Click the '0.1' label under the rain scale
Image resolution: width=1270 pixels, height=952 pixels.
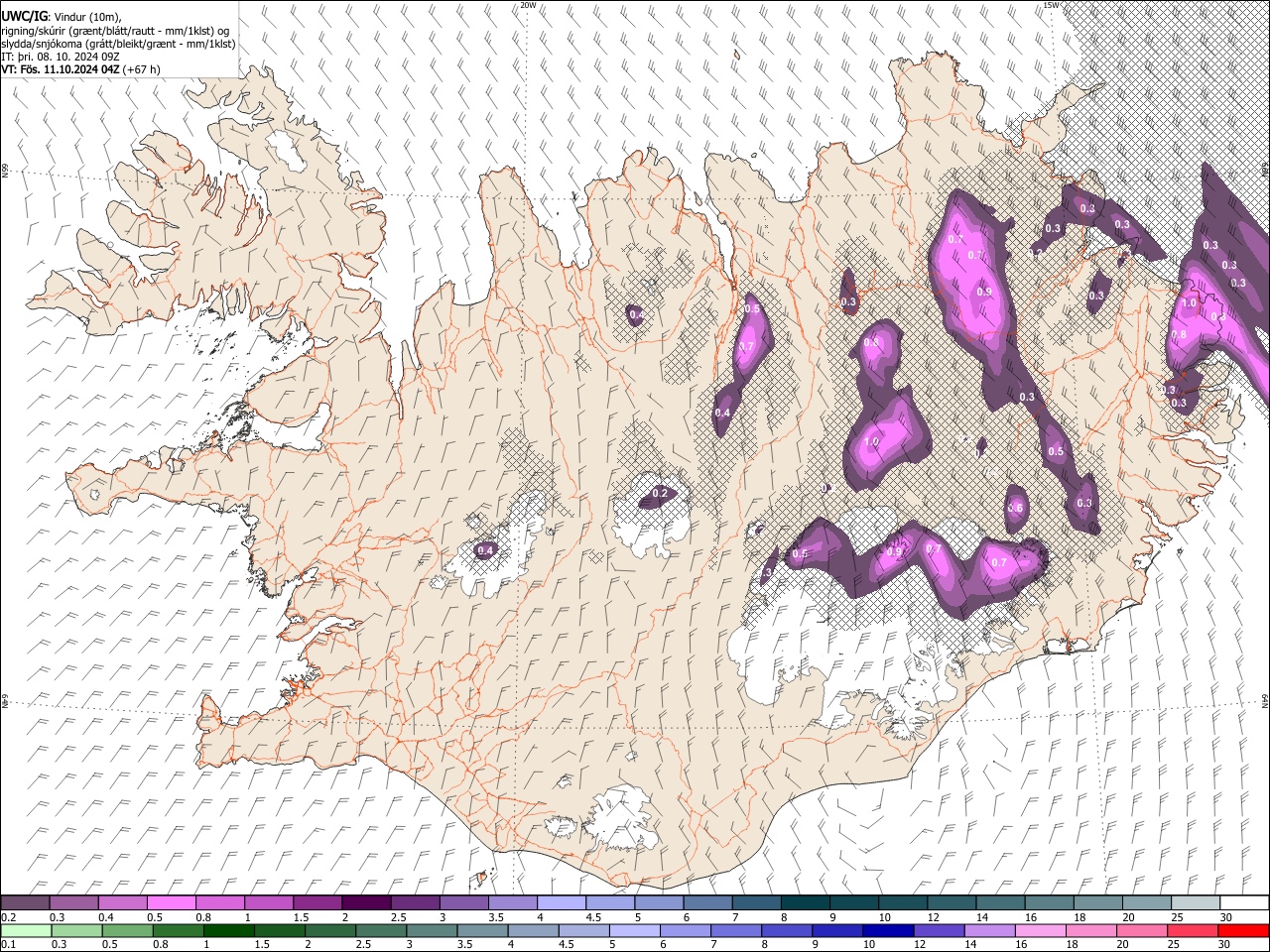(7, 944)
